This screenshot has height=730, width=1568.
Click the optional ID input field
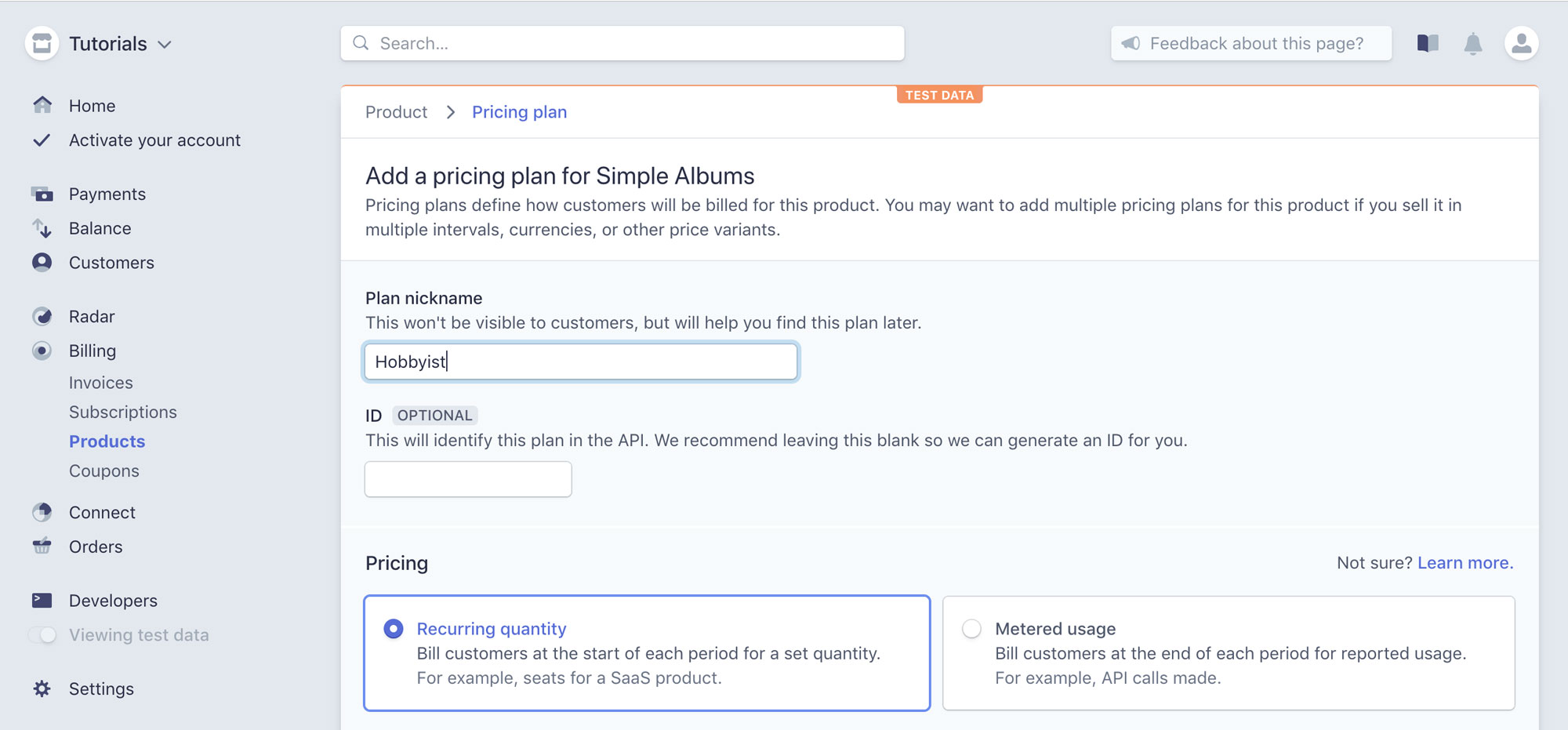click(467, 478)
